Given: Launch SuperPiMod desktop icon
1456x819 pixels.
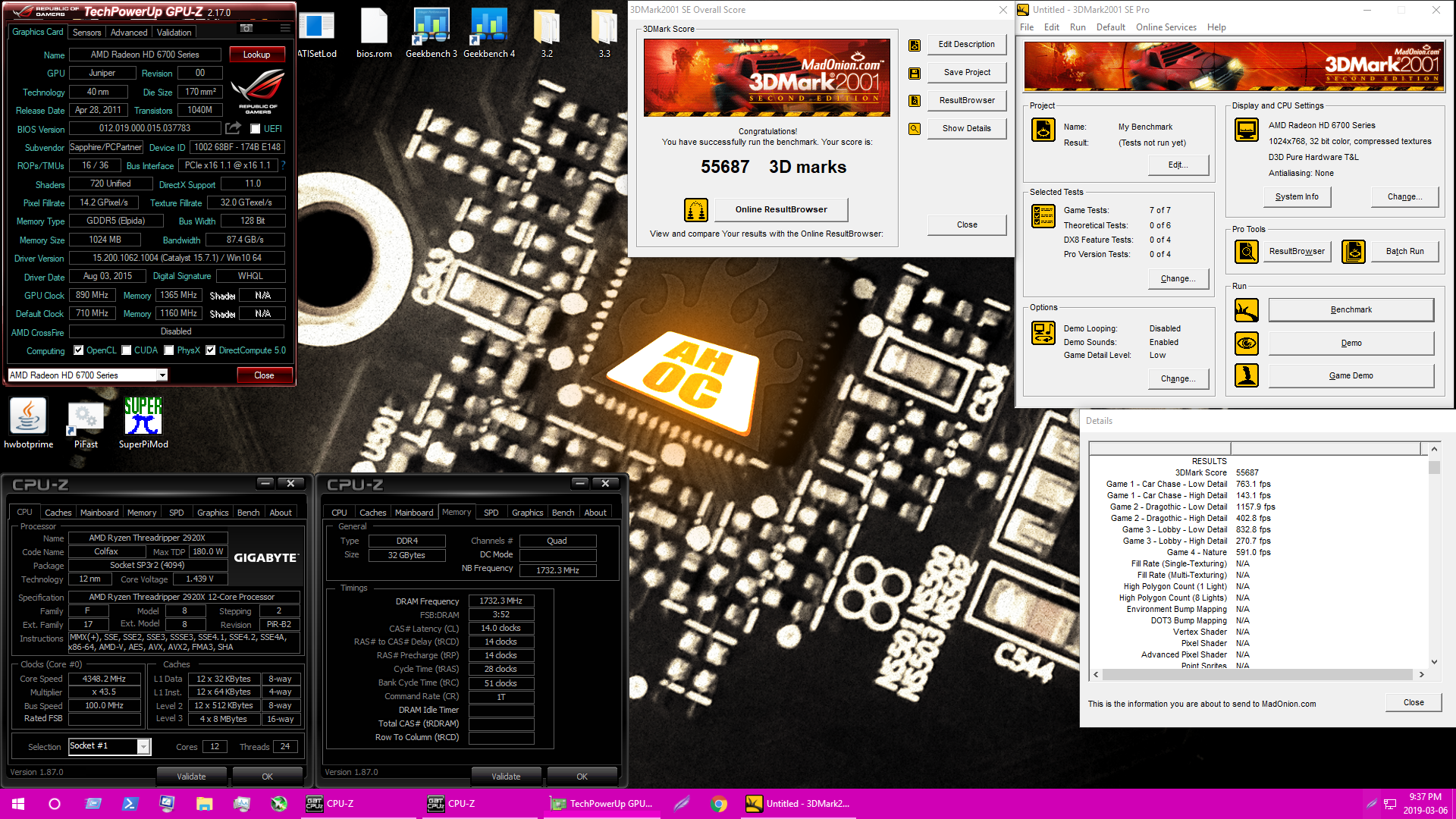Looking at the screenshot, I should (143, 423).
